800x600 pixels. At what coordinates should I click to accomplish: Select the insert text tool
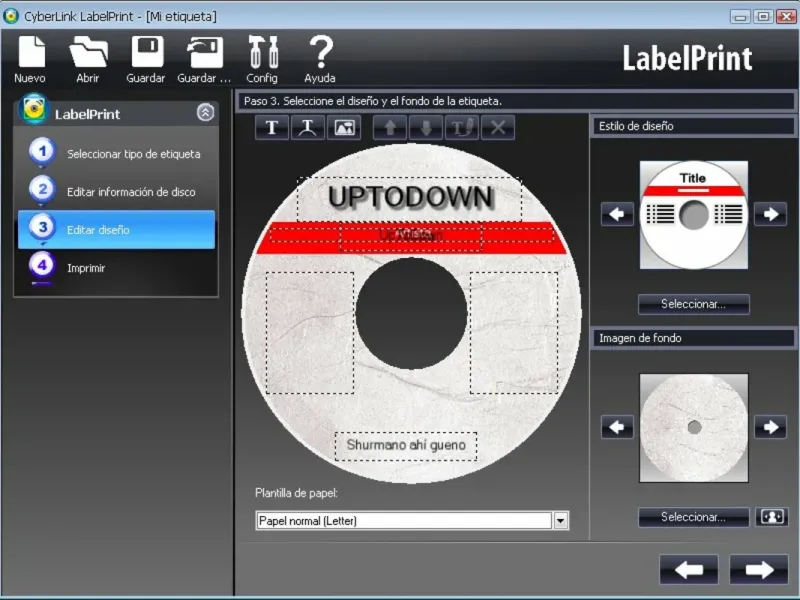(x=272, y=128)
